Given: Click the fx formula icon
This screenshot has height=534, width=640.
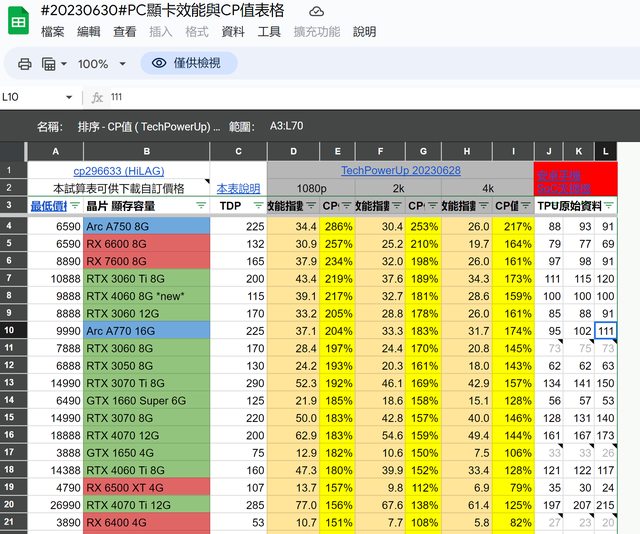Looking at the screenshot, I should pos(97,97).
